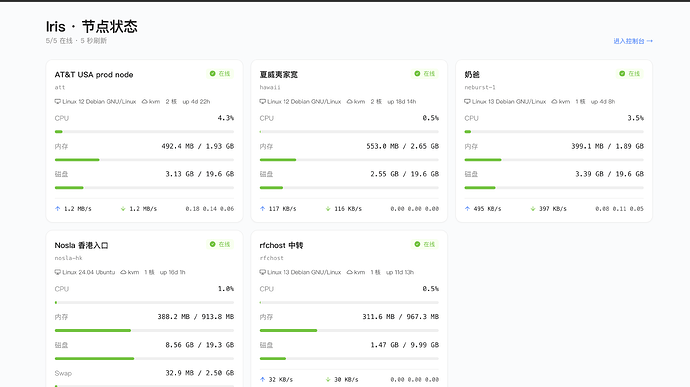
Task: Click the online status icon on 夏威夷家宽 card
Action: point(417,74)
